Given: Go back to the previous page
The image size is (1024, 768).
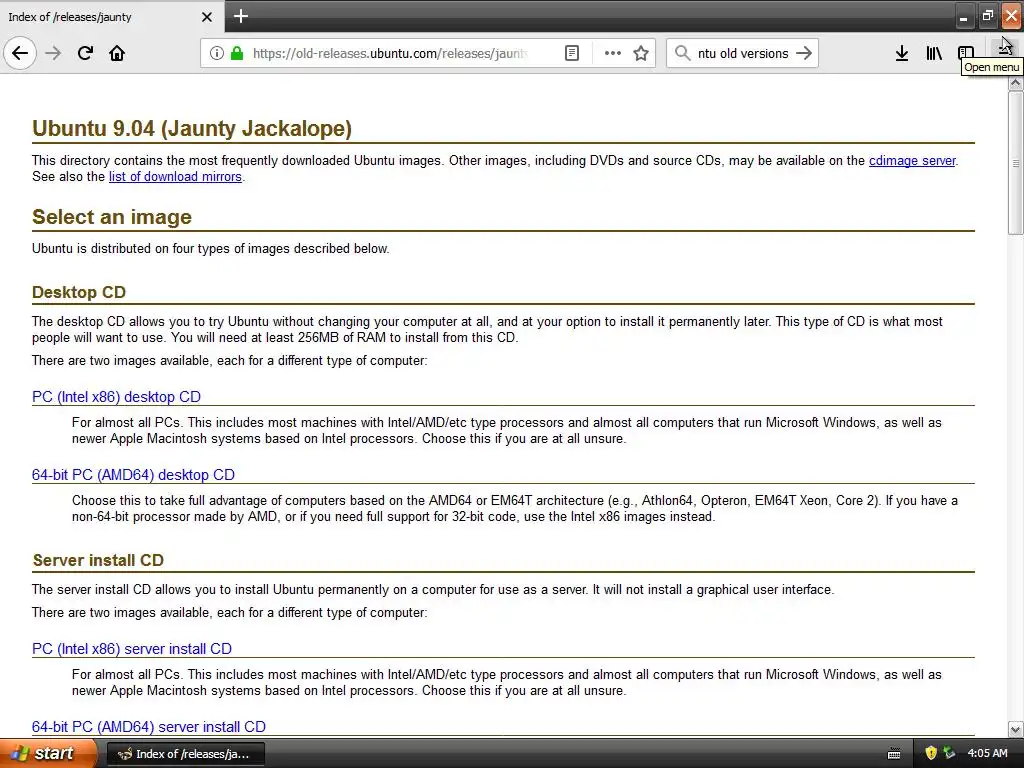Looking at the screenshot, I should (x=20, y=53).
